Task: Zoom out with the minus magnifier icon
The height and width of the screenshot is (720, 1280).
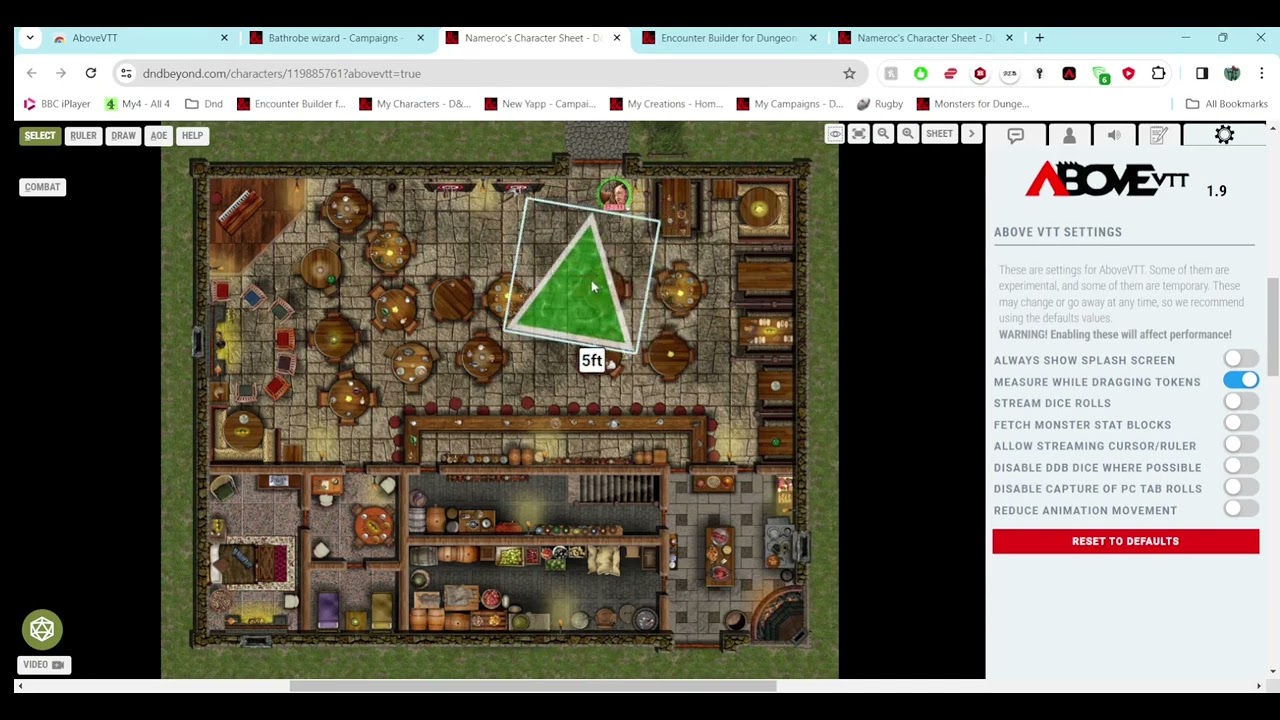Action: [883, 134]
